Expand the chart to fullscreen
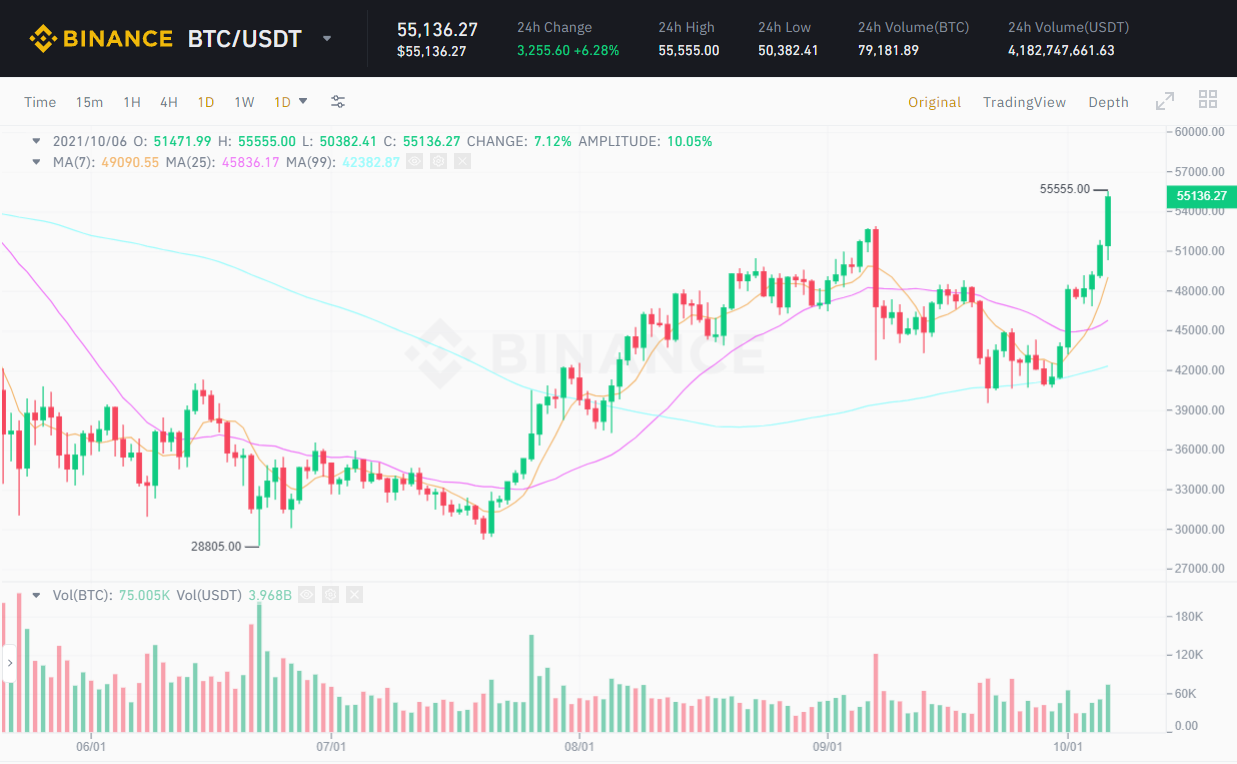The image size is (1237, 764). point(1165,101)
